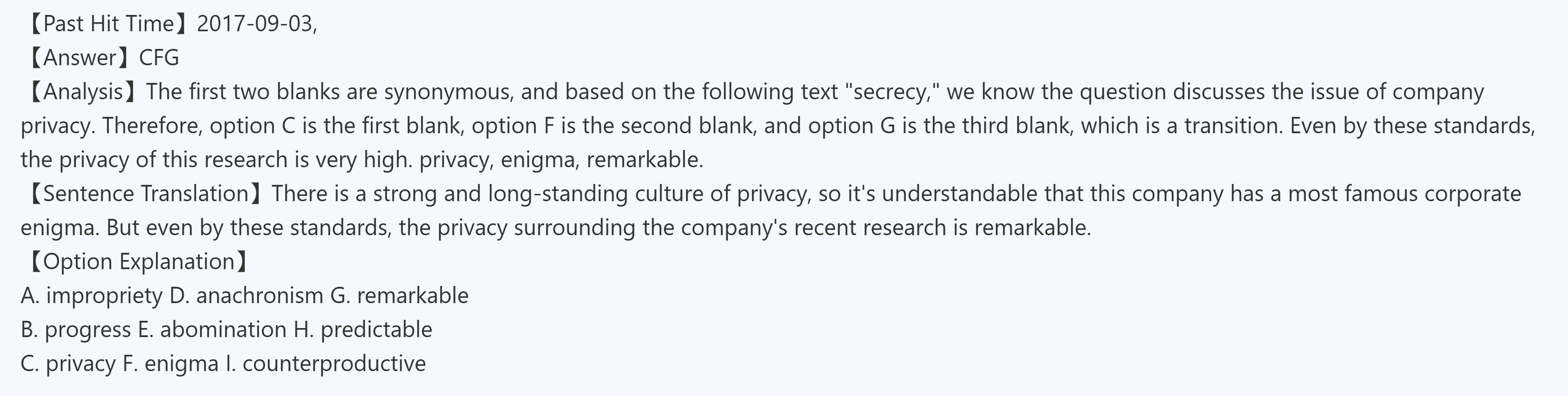Click the words "first two blanks"
The height and width of the screenshot is (396, 1568).
[264, 92]
